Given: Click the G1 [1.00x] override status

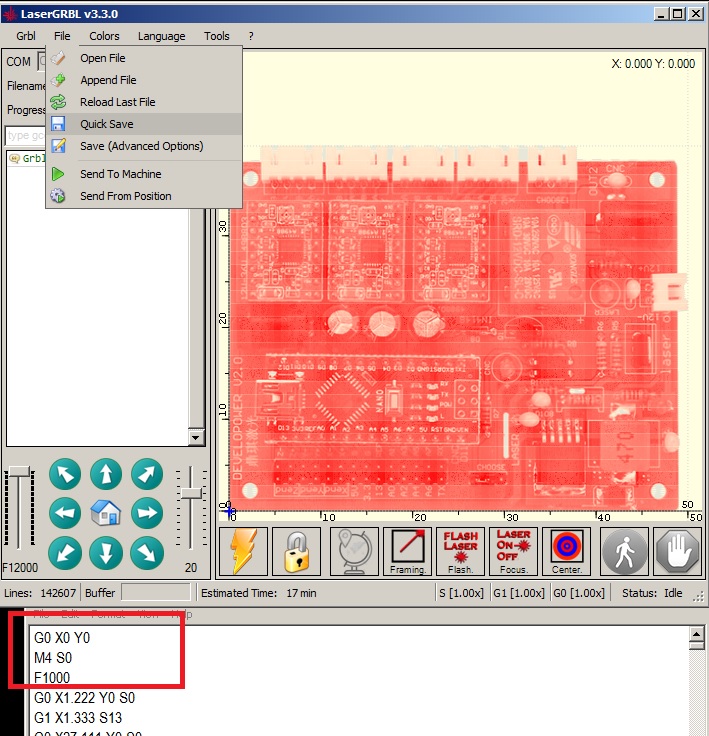Looking at the screenshot, I should [x=519, y=593].
